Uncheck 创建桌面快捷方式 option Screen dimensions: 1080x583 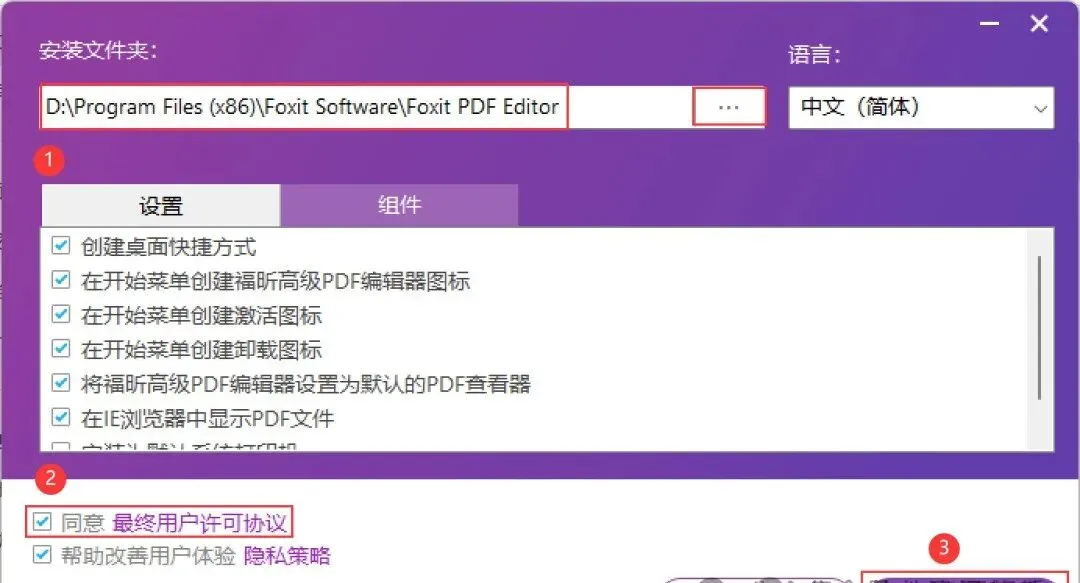coord(61,245)
